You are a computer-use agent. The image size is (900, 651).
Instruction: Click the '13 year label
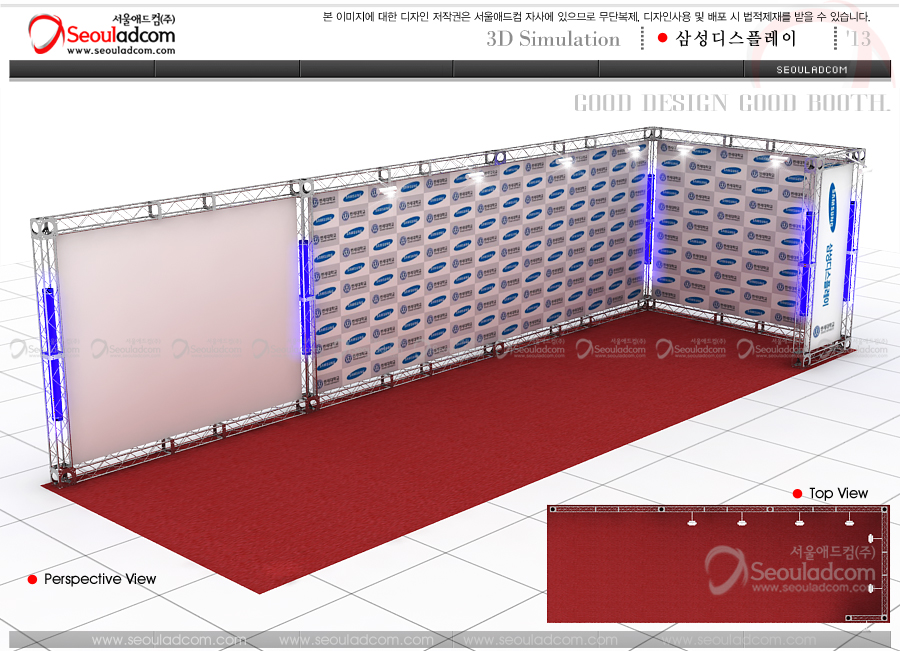click(x=857, y=39)
